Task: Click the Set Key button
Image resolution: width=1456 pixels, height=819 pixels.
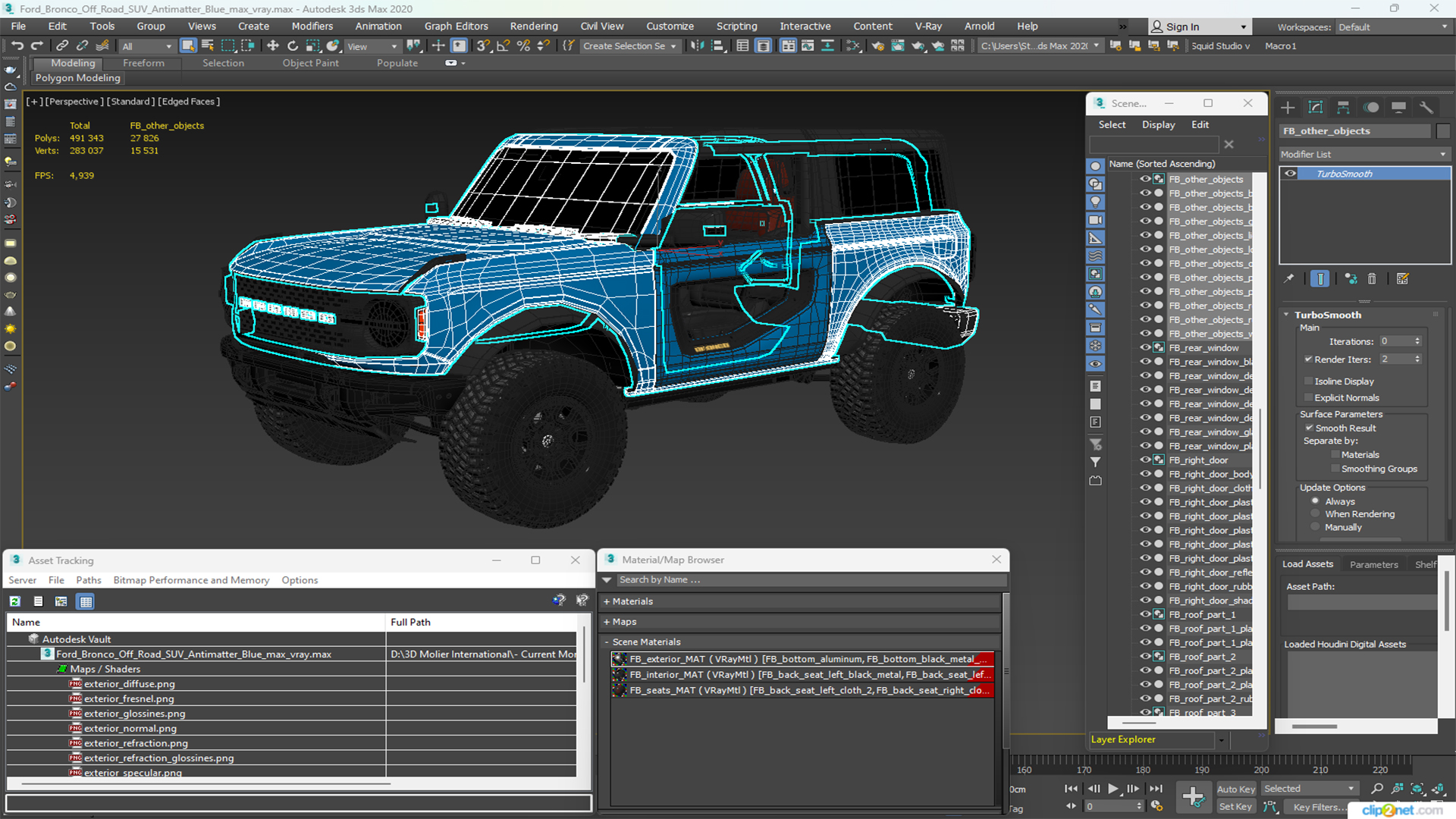Action: pos(1236,807)
